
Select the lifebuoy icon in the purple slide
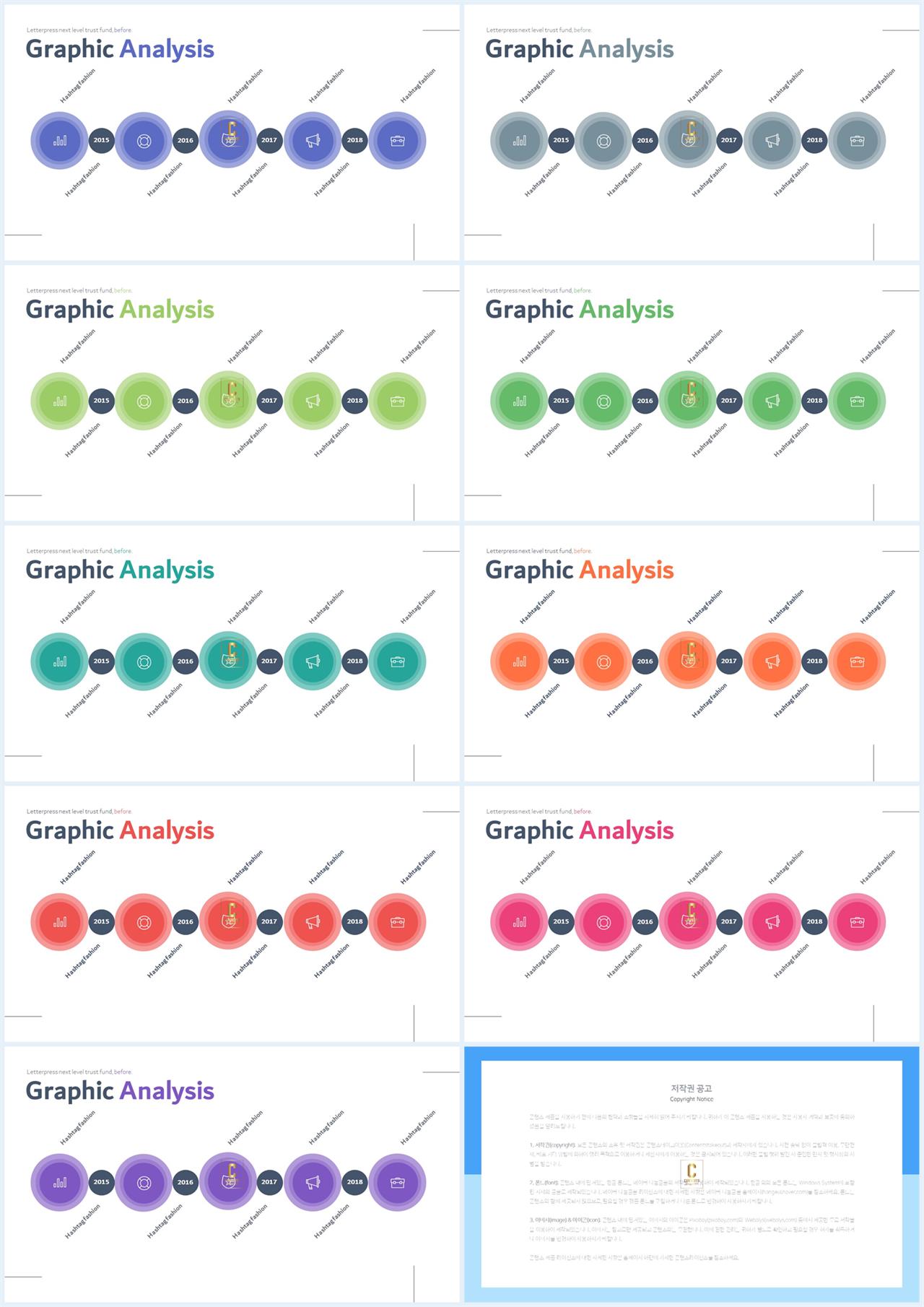click(x=144, y=1183)
